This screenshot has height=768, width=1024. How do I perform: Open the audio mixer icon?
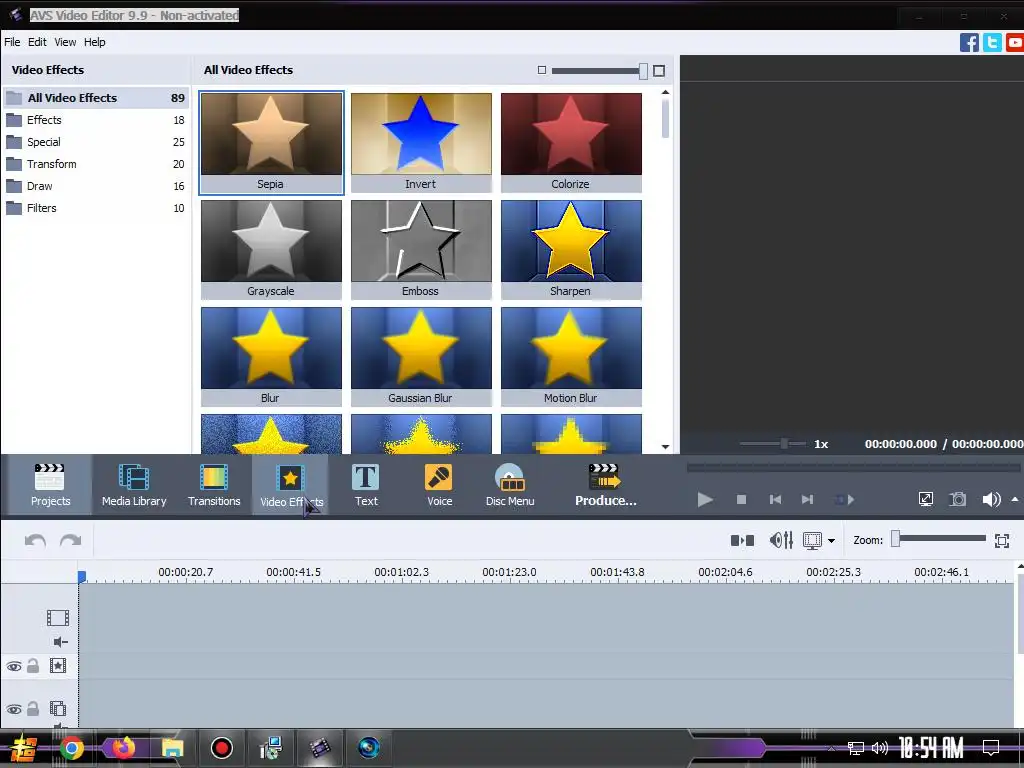tap(781, 540)
